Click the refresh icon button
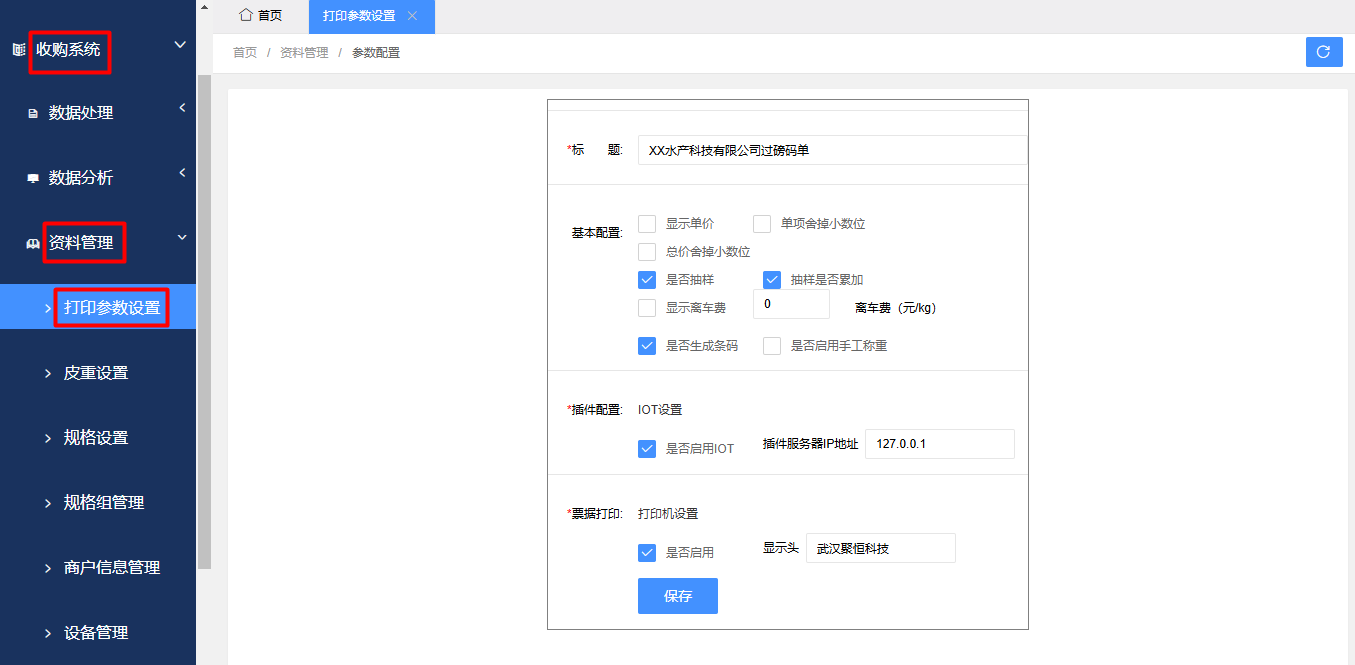Viewport: 1355px width, 665px height. (x=1324, y=52)
